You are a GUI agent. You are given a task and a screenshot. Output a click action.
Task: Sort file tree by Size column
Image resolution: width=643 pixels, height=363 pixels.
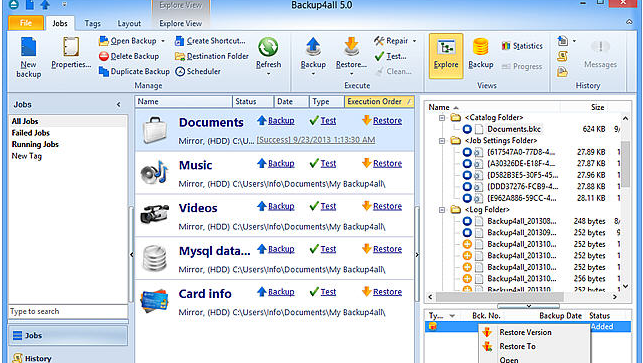[x=597, y=107]
